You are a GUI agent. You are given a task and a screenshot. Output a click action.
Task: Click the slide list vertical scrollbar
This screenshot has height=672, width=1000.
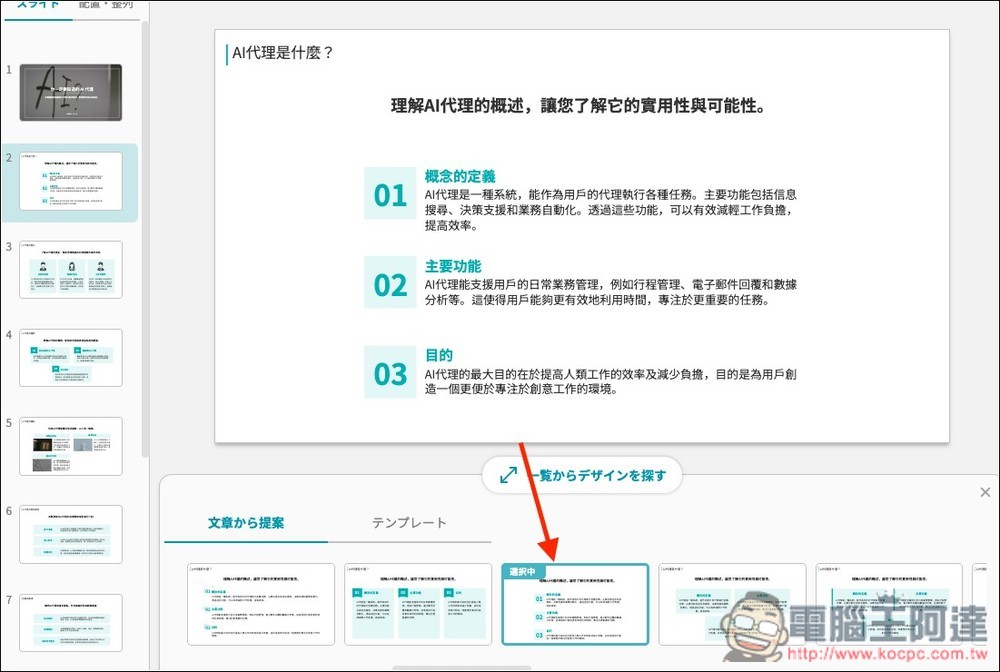pos(145,239)
